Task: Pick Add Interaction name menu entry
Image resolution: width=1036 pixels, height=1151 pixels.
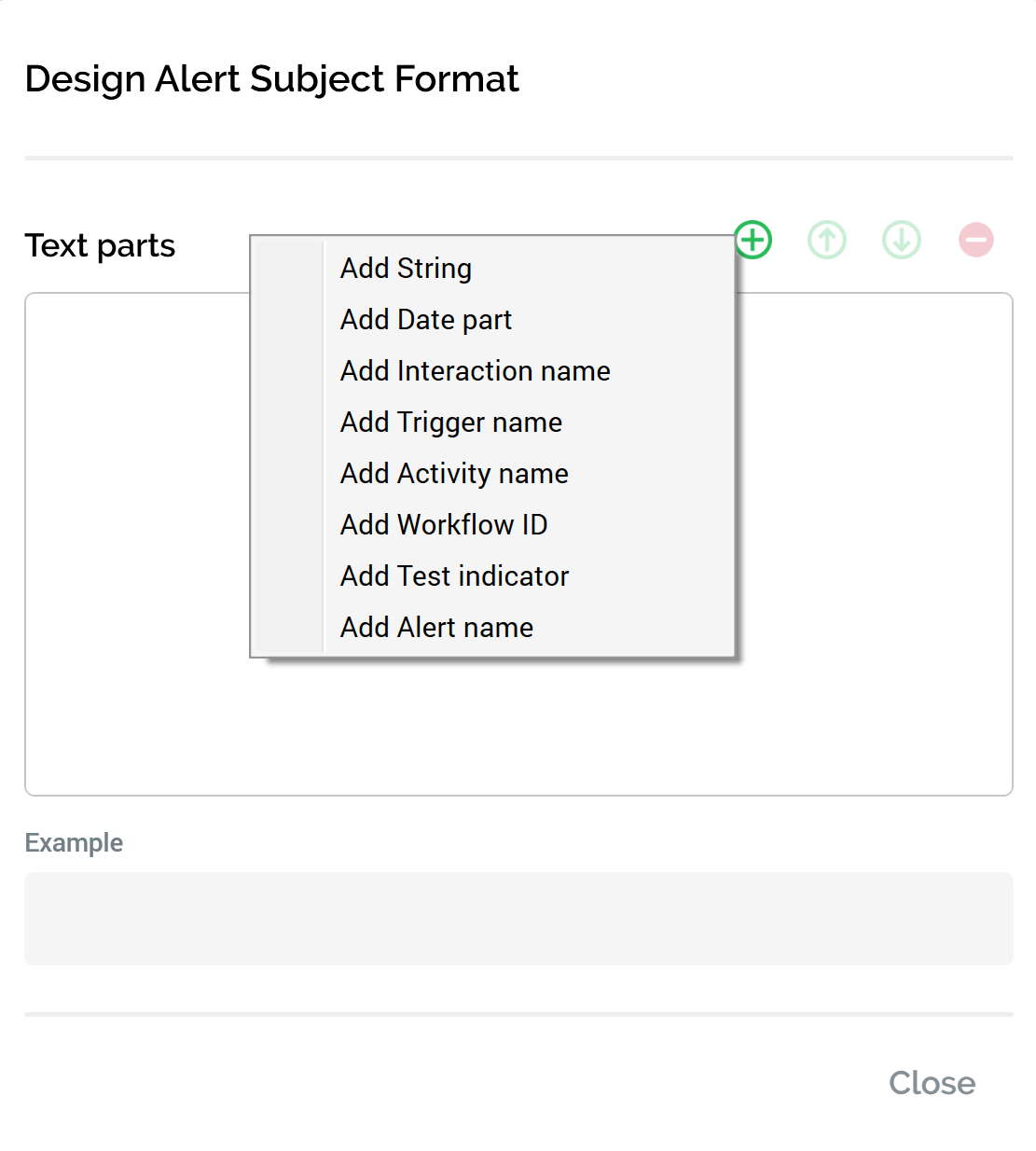Action: pos(475,371)
